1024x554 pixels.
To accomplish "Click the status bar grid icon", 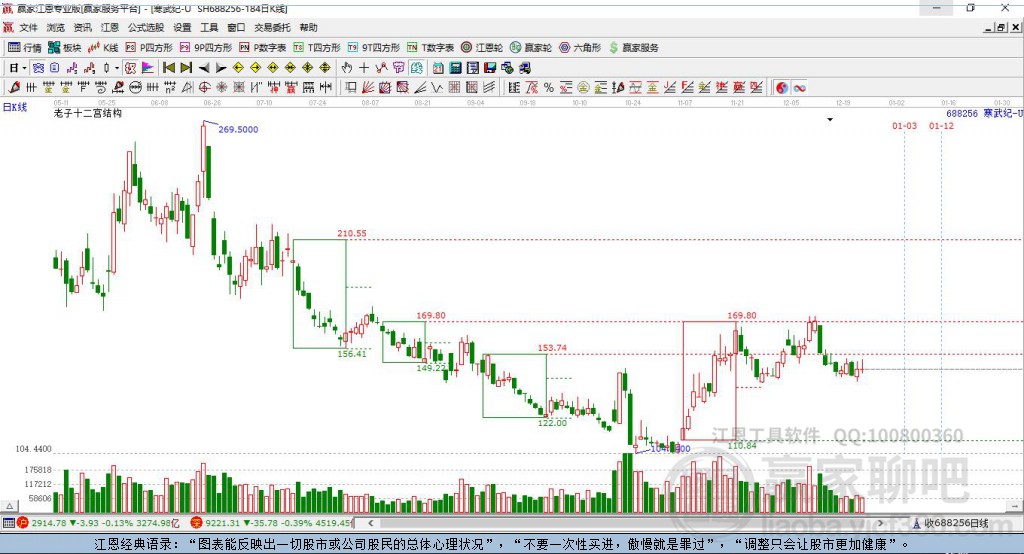I will [8, 523].
